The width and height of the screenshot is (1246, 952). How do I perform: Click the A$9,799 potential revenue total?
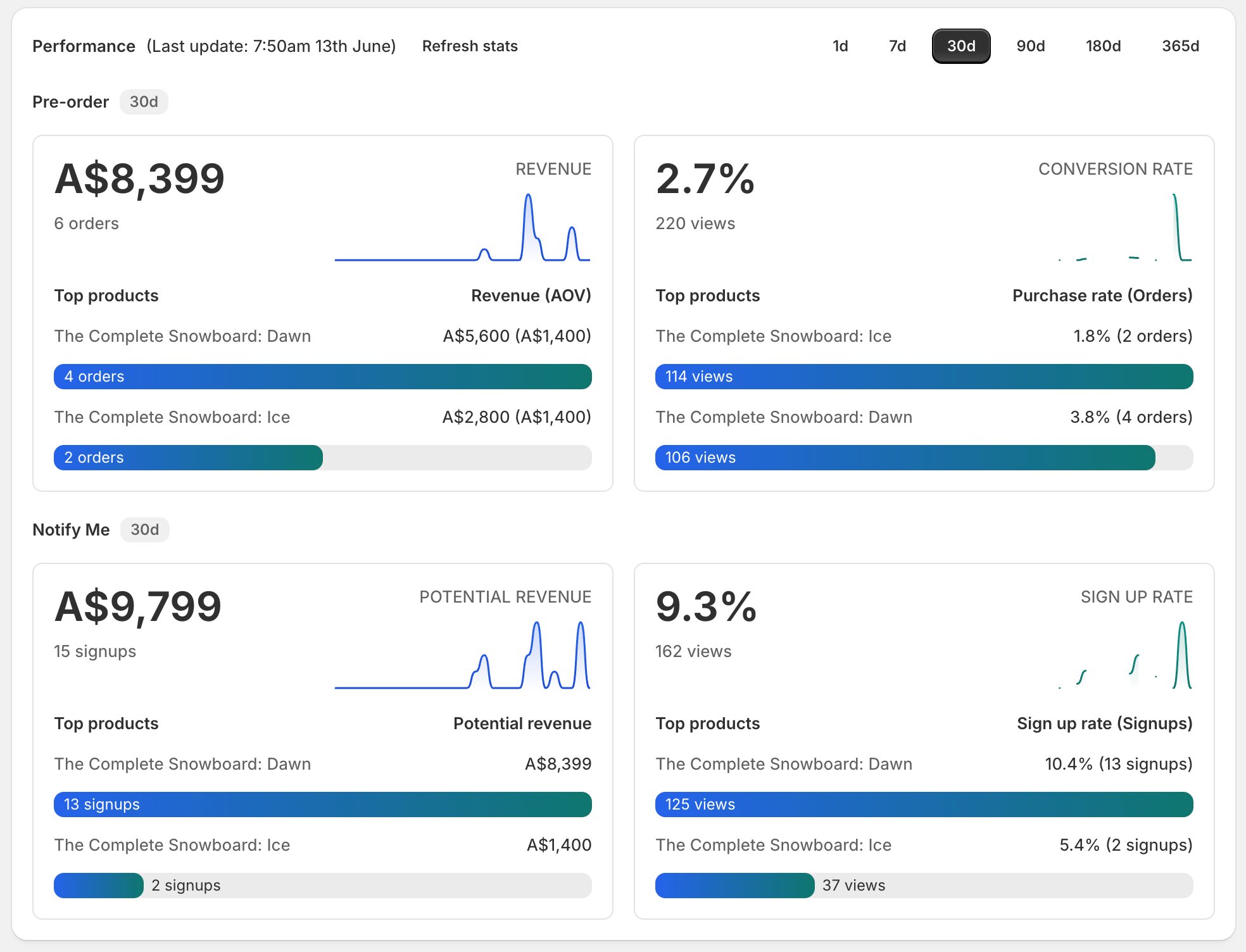click(x=138, y=606)
